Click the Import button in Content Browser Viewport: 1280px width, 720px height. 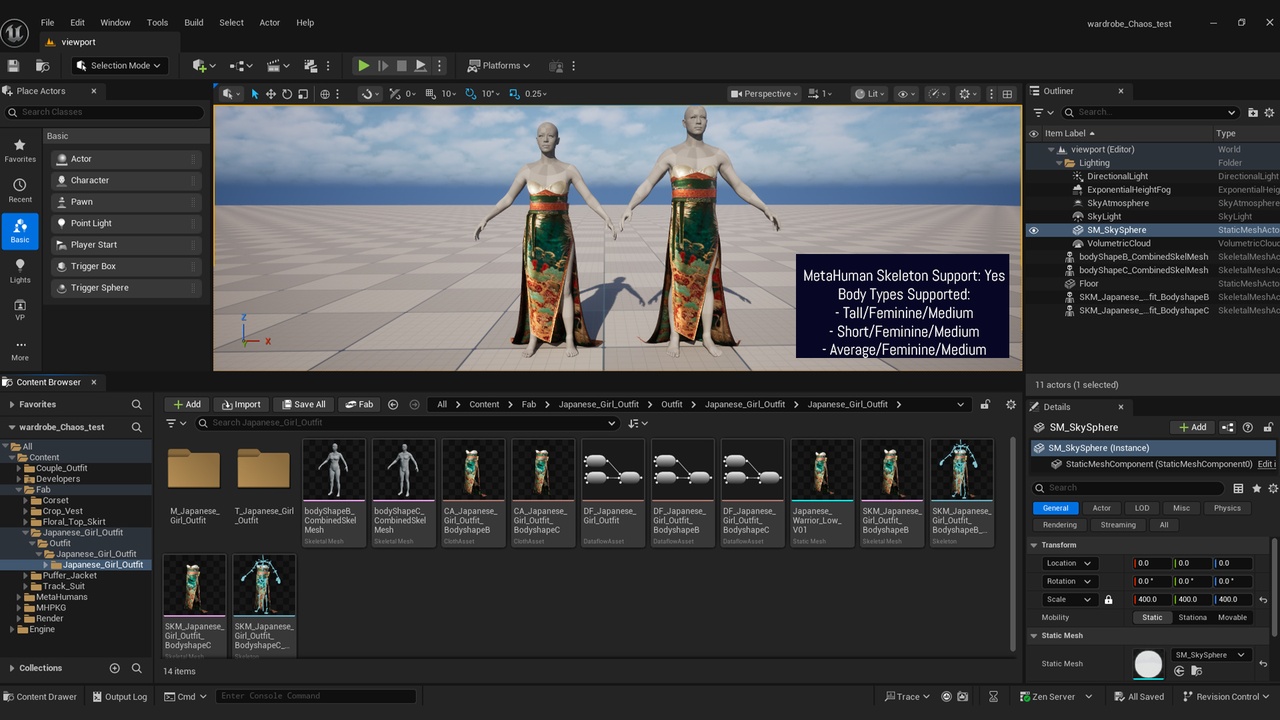pos(240,404)
